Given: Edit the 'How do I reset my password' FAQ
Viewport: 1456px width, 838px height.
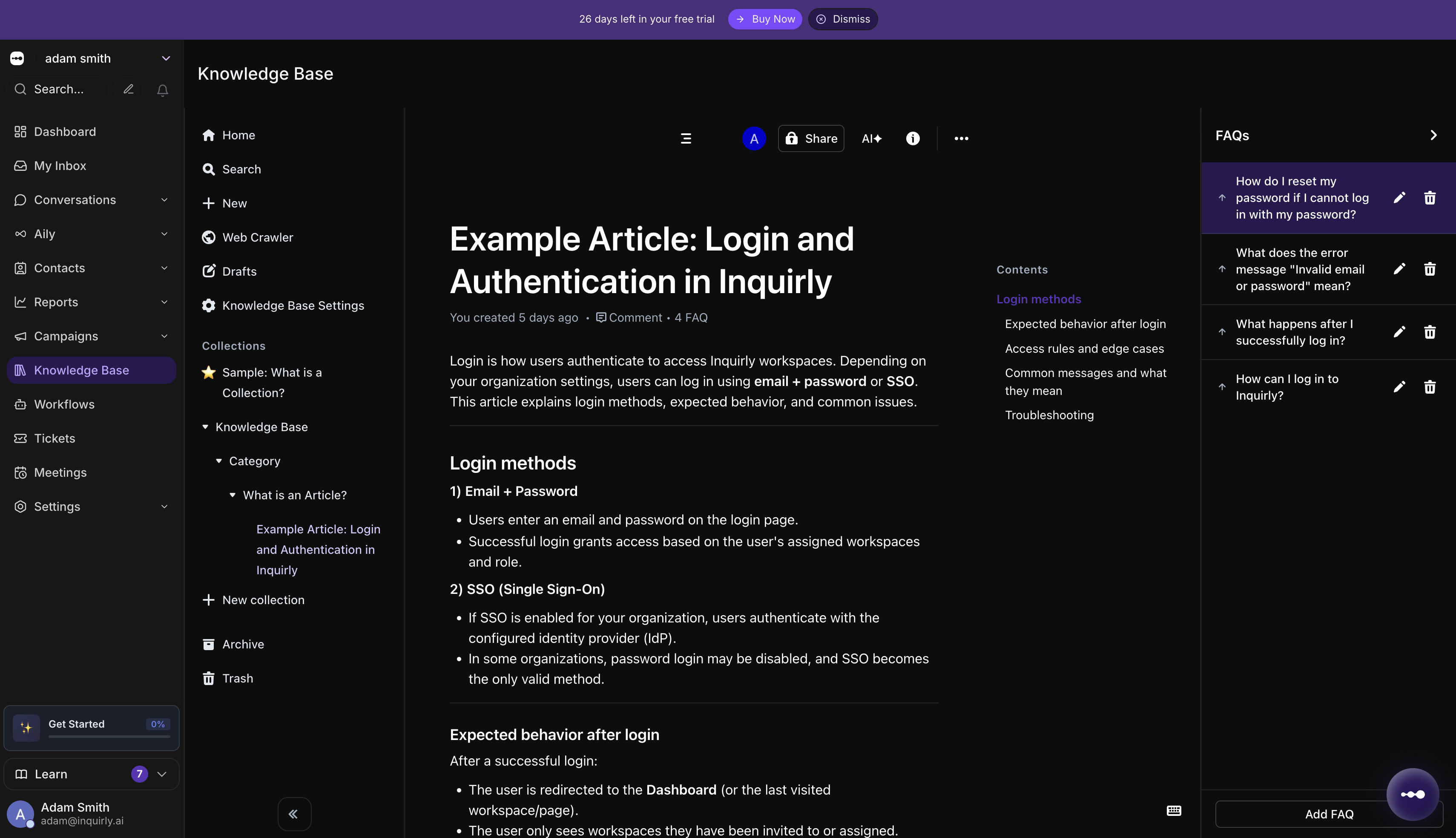Looking at the screenshot, I should coord(1399,198).
